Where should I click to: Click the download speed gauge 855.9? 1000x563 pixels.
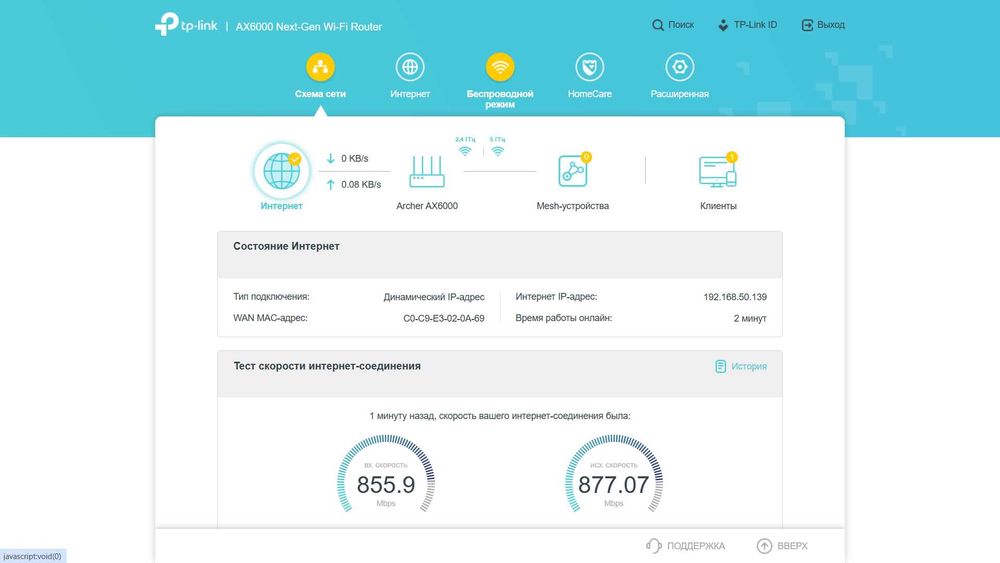386,474
